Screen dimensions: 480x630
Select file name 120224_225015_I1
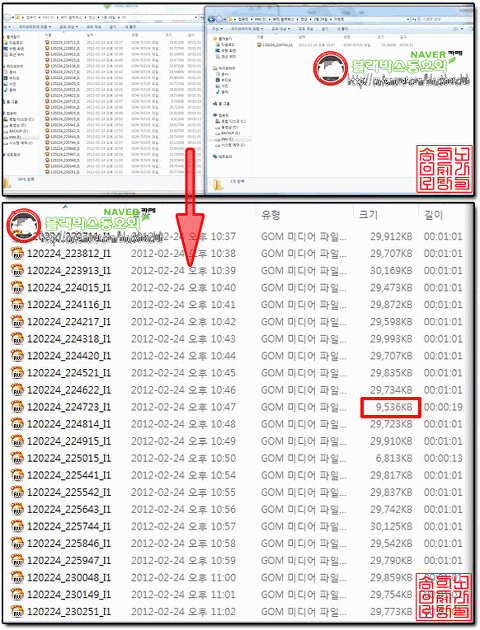[69, 458]
